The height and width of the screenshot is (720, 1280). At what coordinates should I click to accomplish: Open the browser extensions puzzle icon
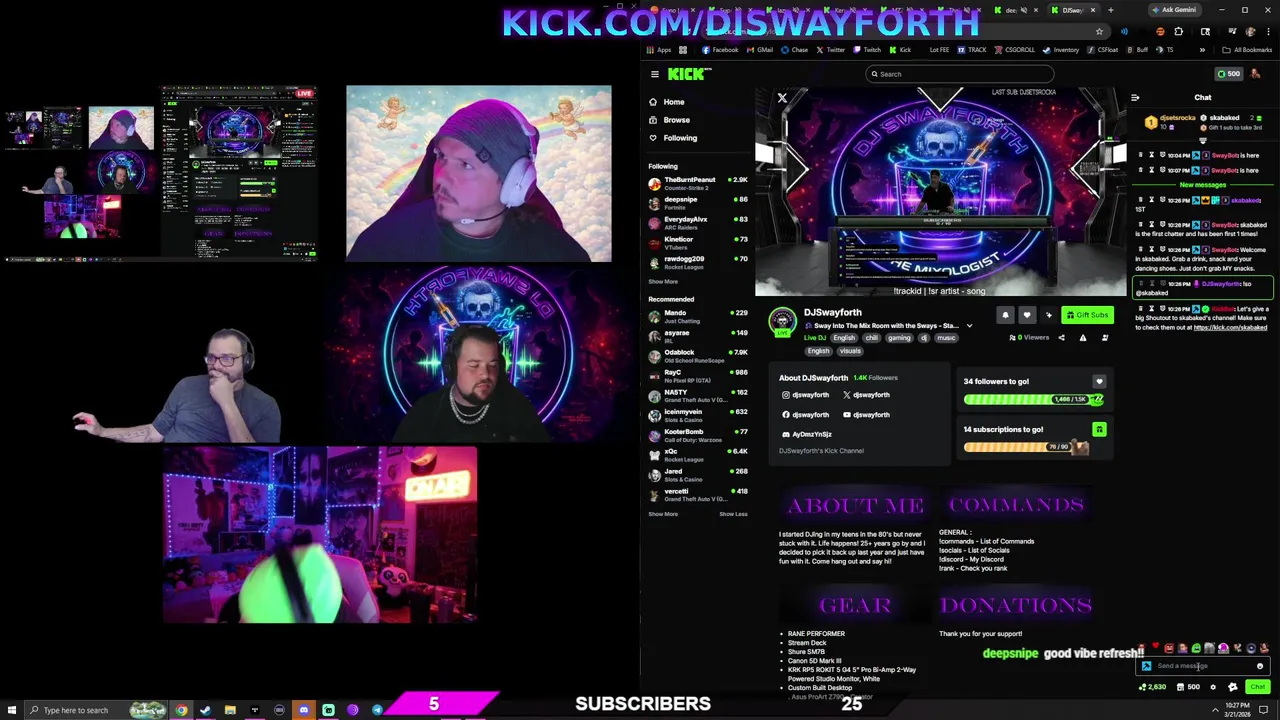tap(1178, 32)
